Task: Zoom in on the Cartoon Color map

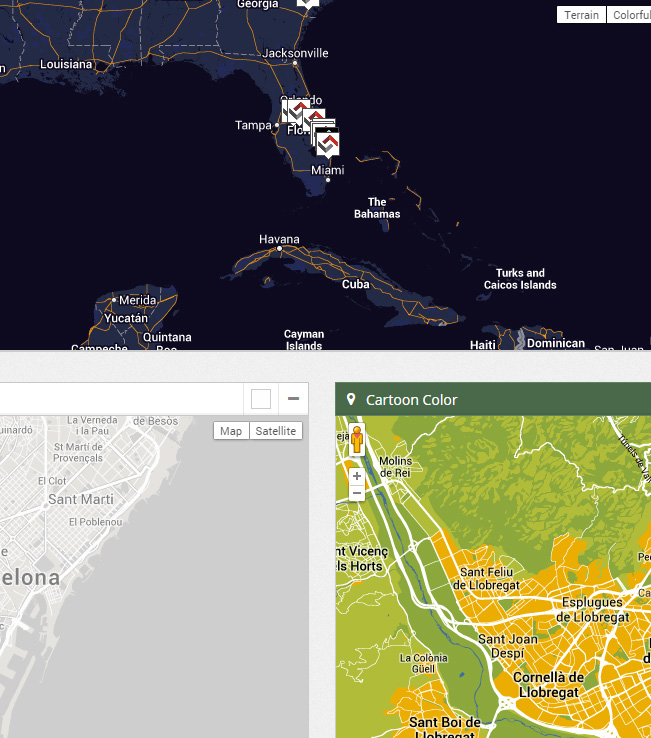Action: pyautogui.click(x=357, y=476)
